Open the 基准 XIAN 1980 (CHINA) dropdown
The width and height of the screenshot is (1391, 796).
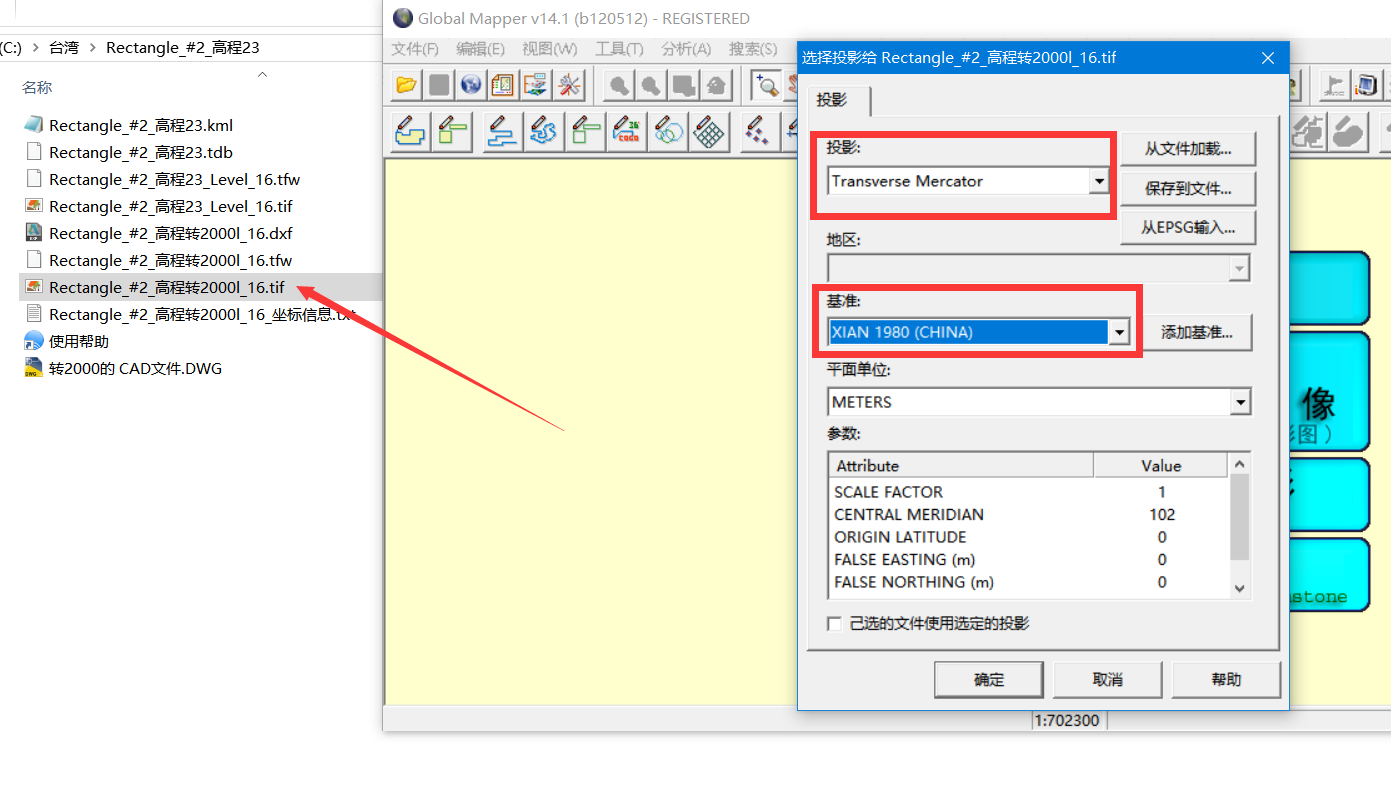[1120, 332]
